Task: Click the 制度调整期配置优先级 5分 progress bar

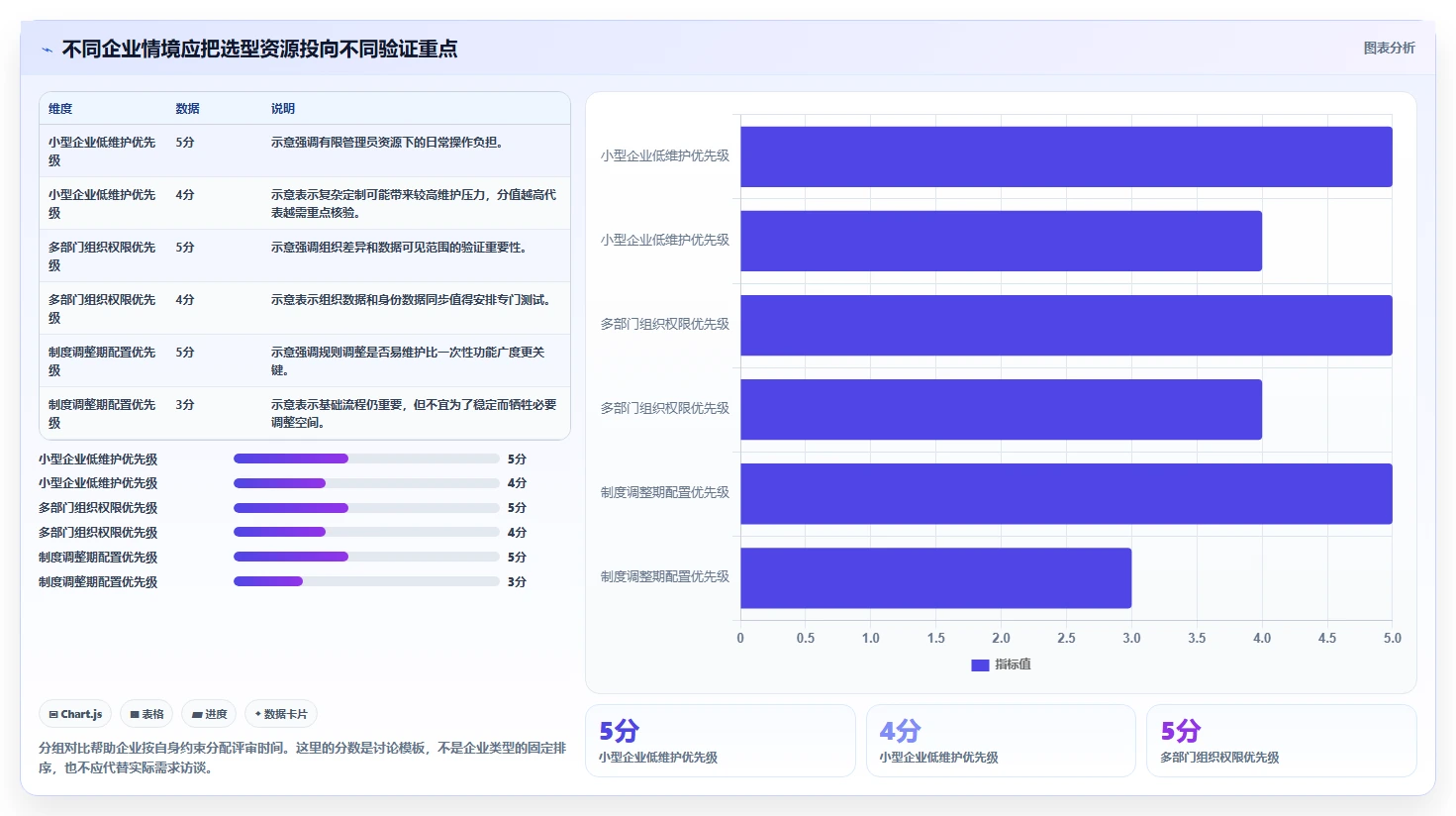Action: [x=366, y=557]
